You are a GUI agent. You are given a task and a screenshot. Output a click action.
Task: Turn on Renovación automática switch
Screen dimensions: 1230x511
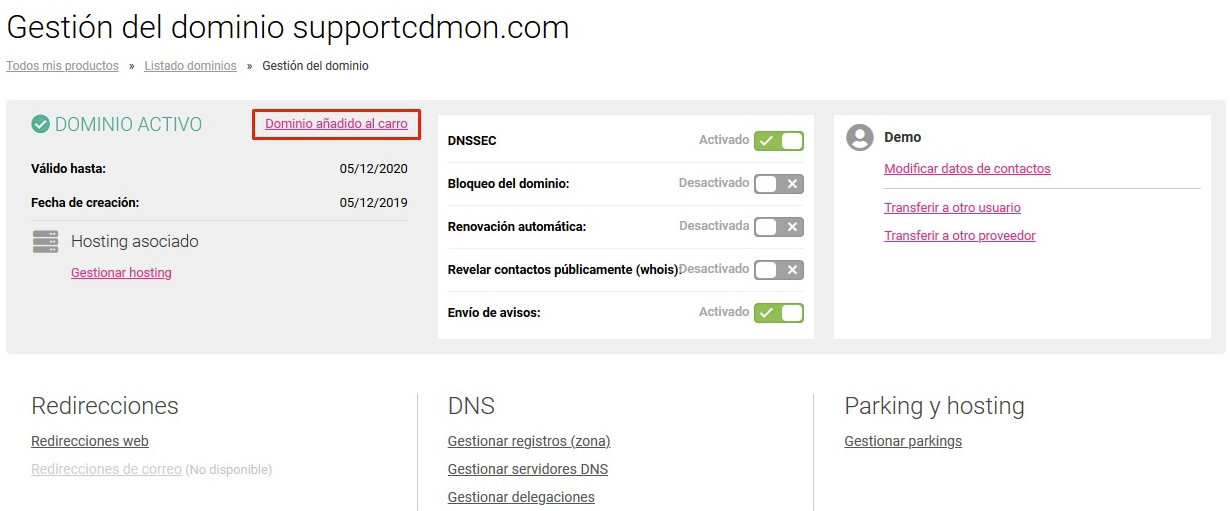(779, 227)
